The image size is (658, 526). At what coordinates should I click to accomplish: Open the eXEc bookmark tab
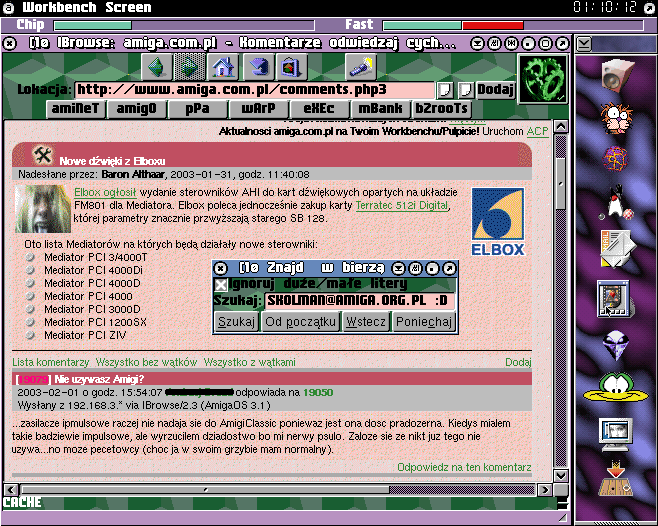point(319,109)
